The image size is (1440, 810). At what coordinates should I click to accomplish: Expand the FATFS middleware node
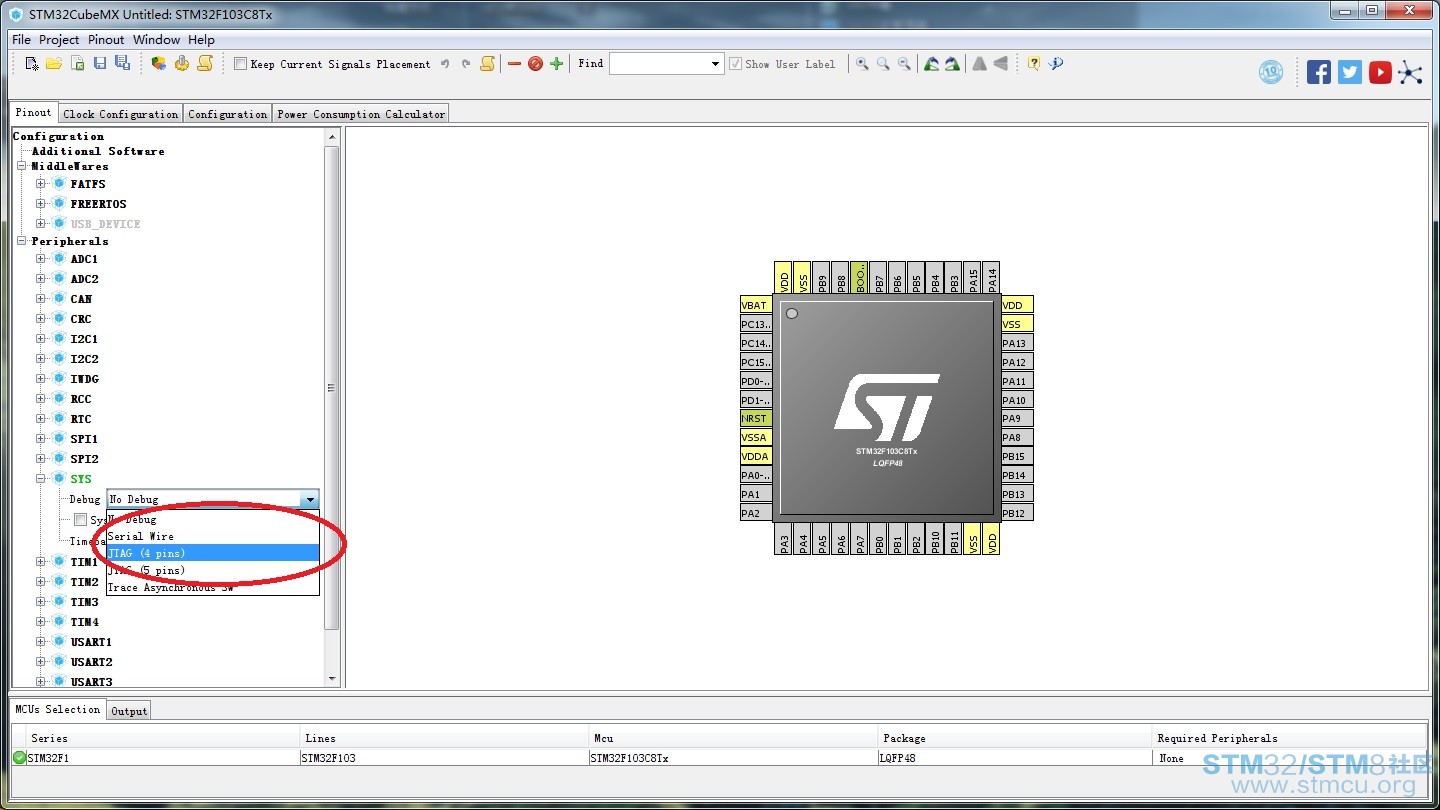pos(41,184)
